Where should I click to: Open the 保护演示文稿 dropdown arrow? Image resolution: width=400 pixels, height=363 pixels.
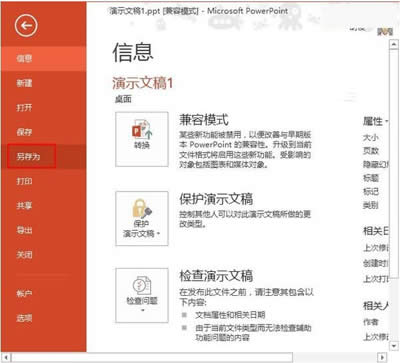(x=159, y=234)
